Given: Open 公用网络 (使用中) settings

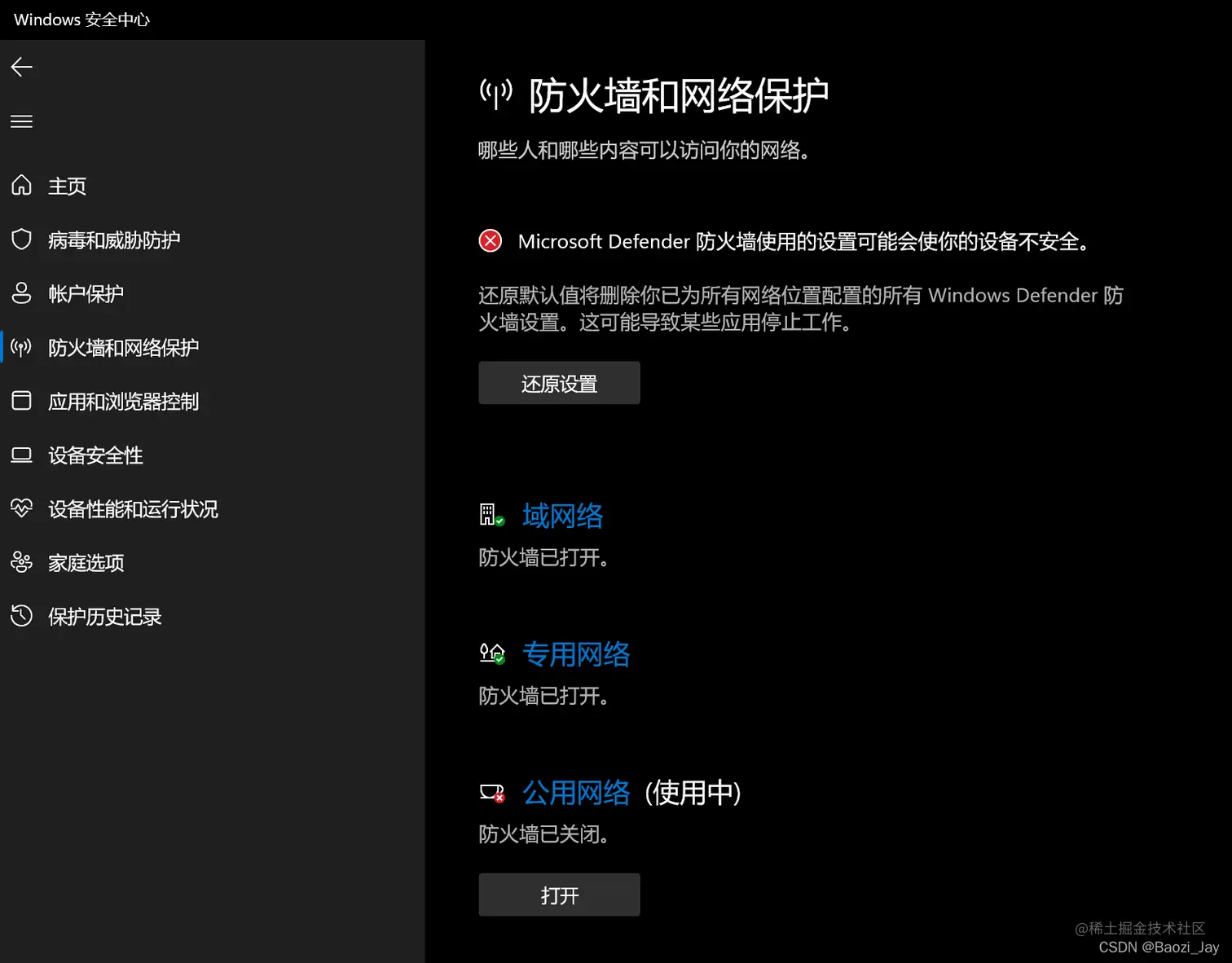Looking at the screenshot, I should coord(576,792).
